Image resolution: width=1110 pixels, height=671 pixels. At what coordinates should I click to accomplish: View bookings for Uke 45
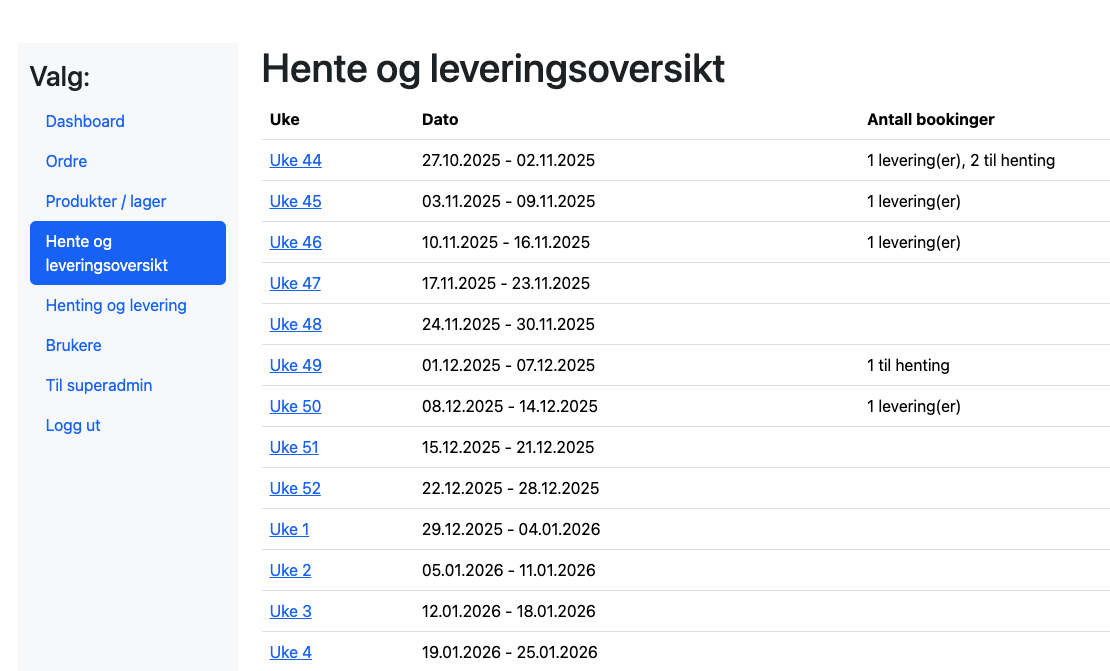[295, 201]
